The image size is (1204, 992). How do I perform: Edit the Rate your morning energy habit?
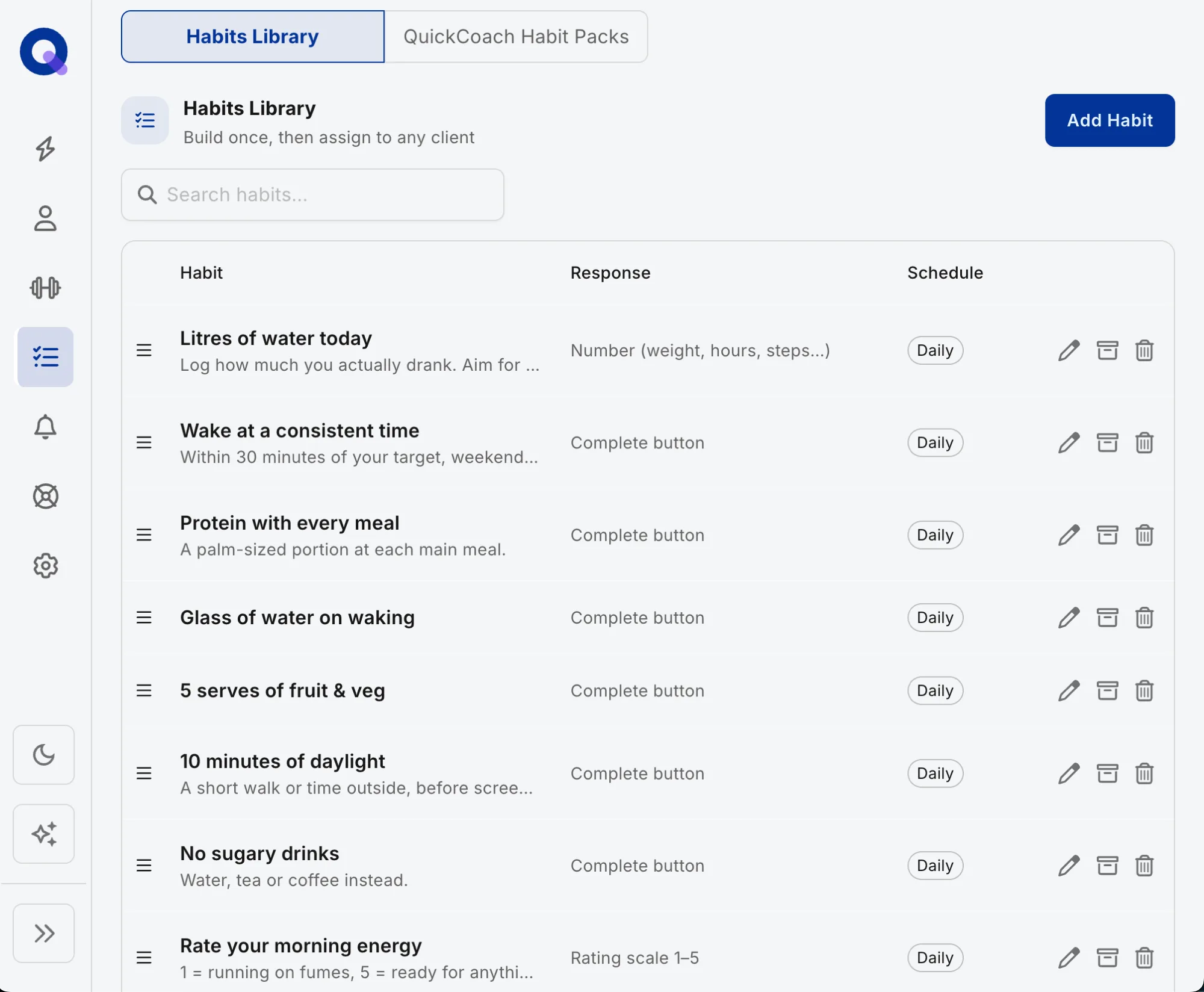[1069, 958]
